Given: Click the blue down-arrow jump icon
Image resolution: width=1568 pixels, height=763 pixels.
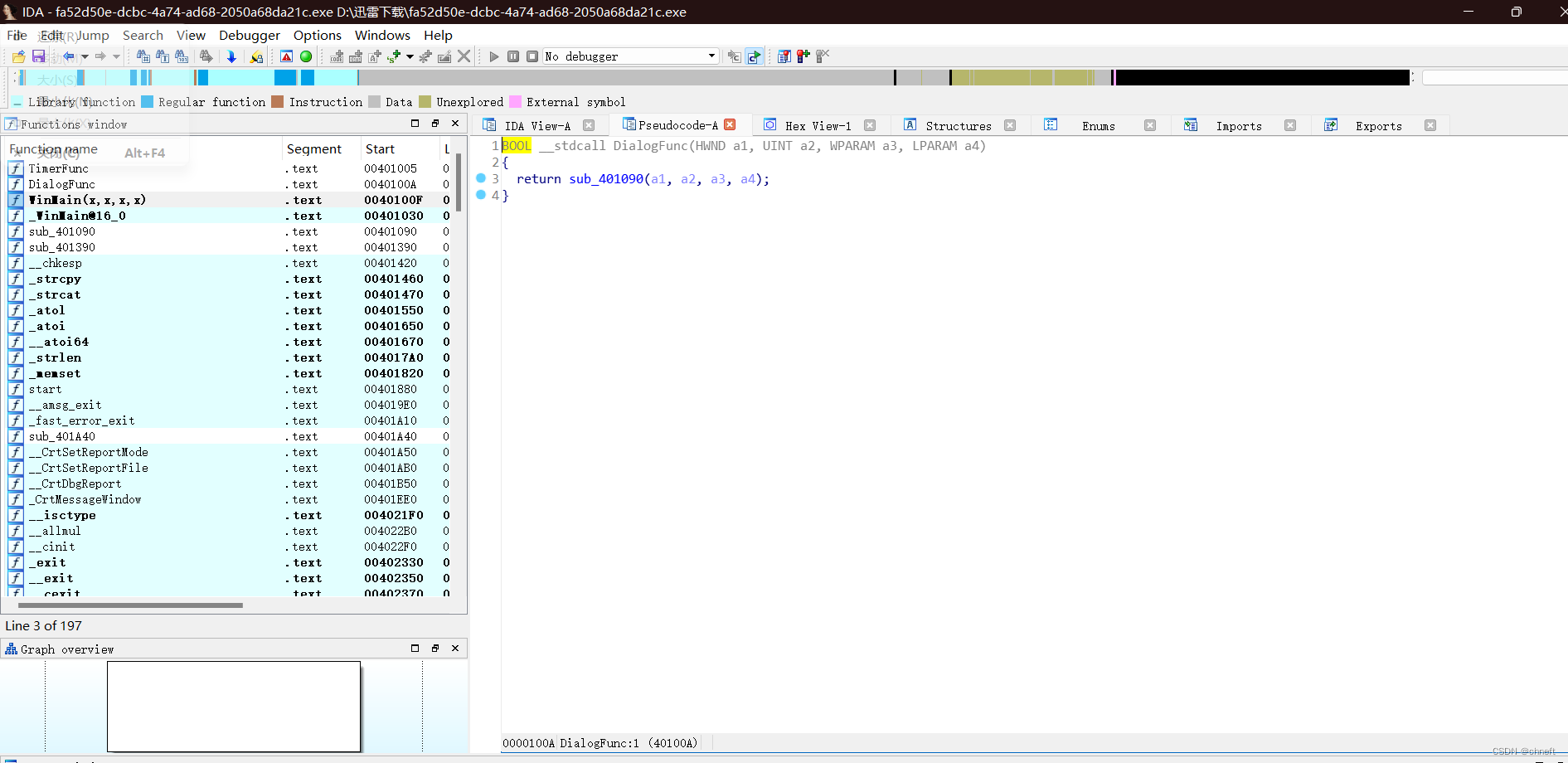Looking at the screenshot, I should 231,56.
